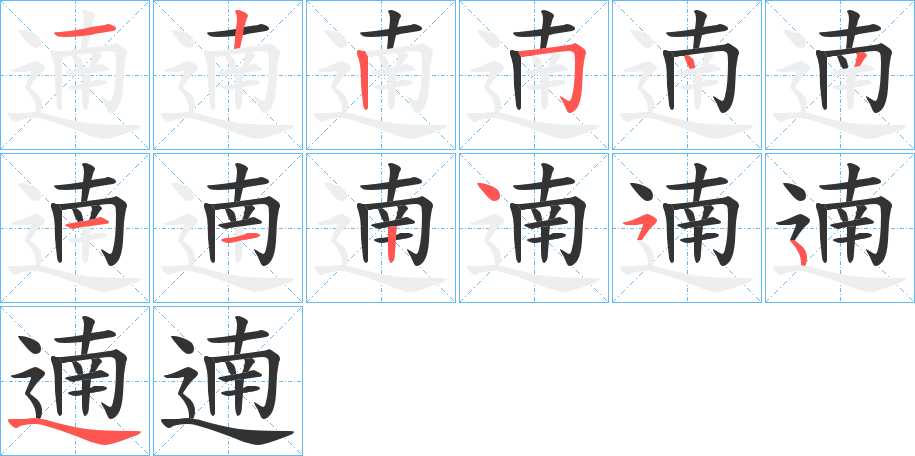Select frame thirteen with red sweeping base stroke
Image resolution: width=915 pixels, height=456 pixels.
[75, 381]
